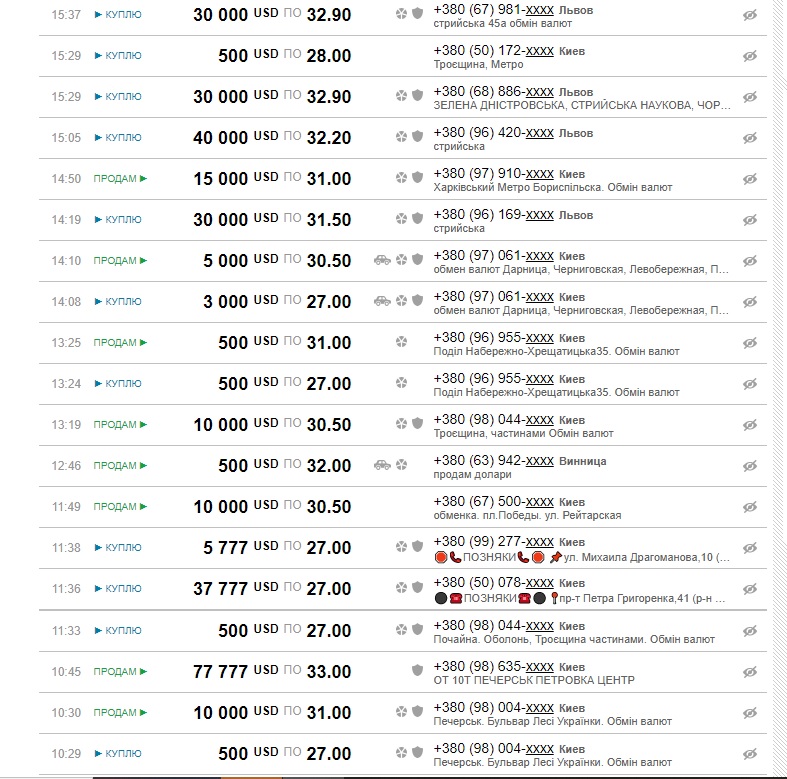
Task: Click the КУПЛЮ label in the 15:05 row
Action: 119,137
